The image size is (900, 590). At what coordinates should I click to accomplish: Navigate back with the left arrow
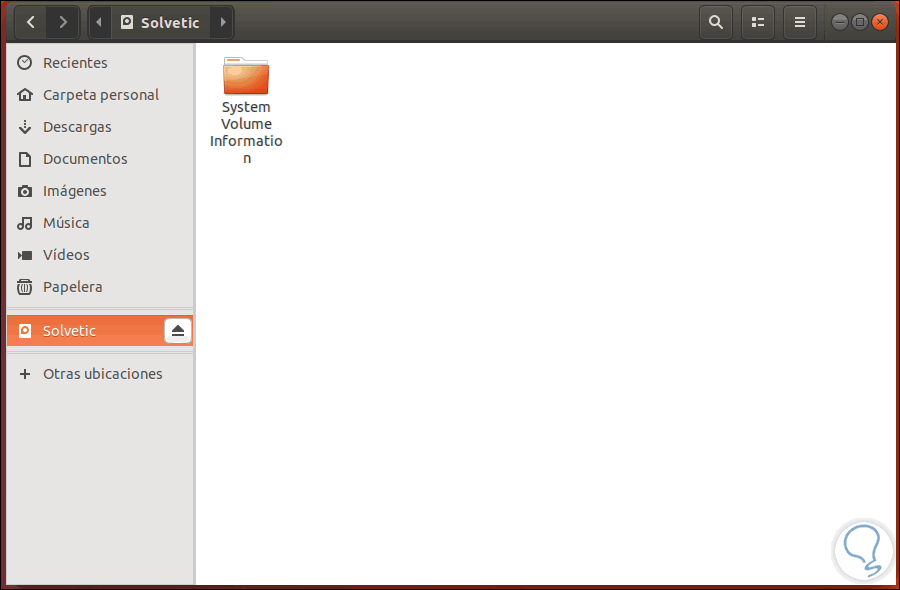[x=30, y=21]
